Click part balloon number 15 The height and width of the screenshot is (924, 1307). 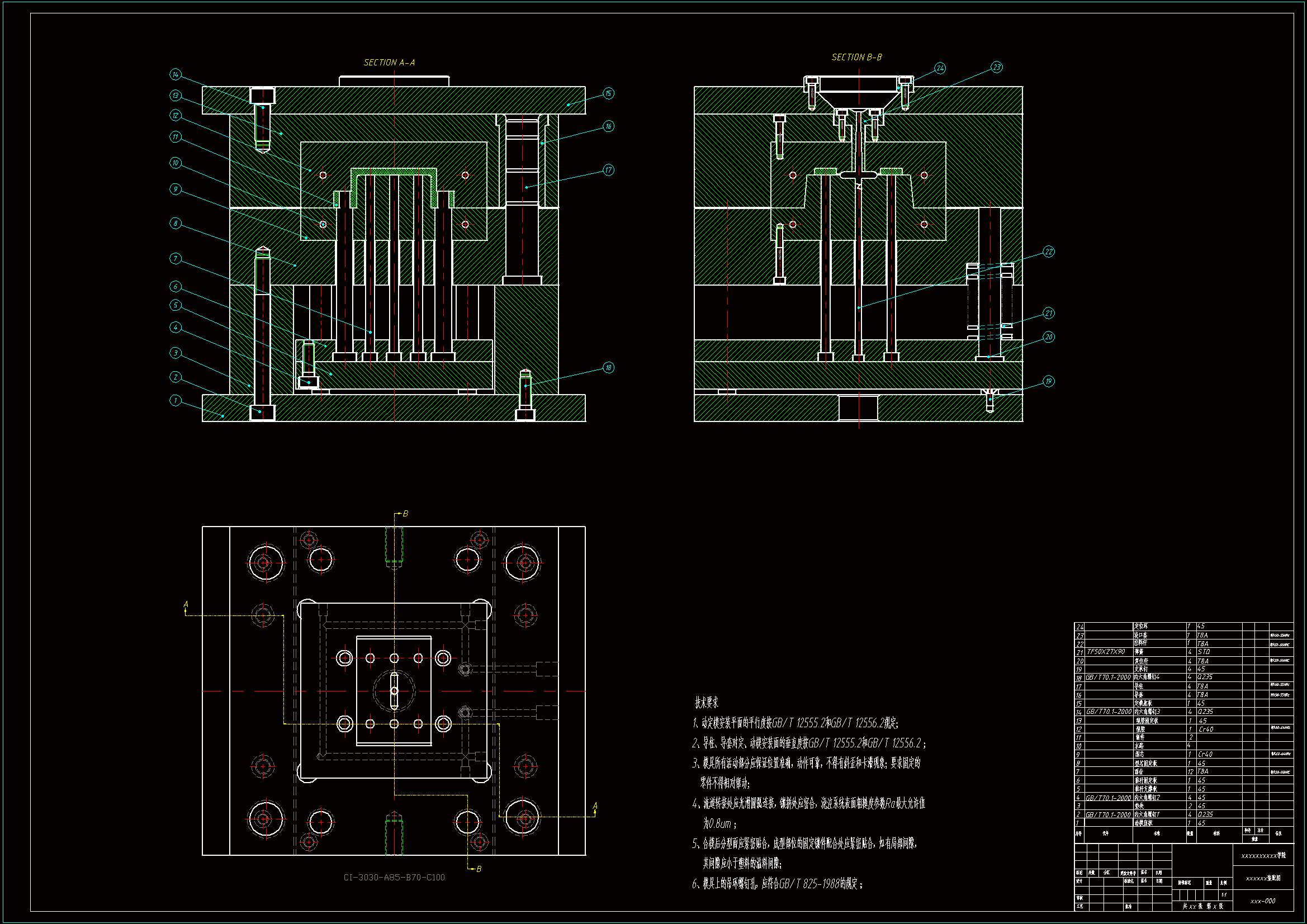click(608, 93)
